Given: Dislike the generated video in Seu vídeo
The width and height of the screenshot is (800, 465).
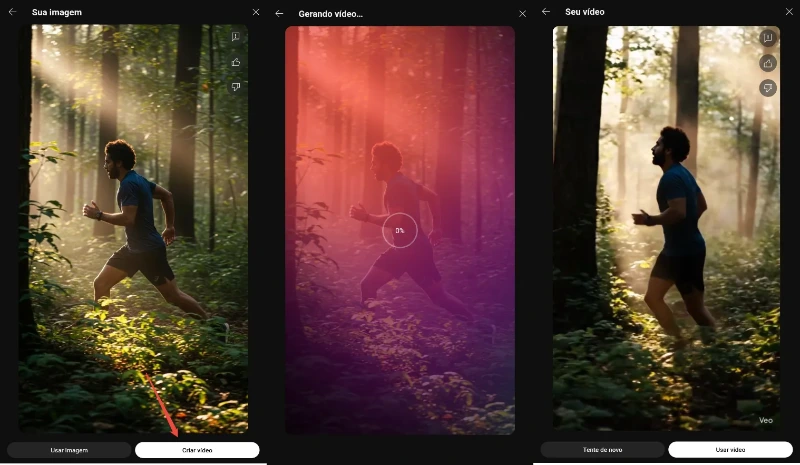Looking at the screenshot, I should pyautogui.click(x=768, y=88).
